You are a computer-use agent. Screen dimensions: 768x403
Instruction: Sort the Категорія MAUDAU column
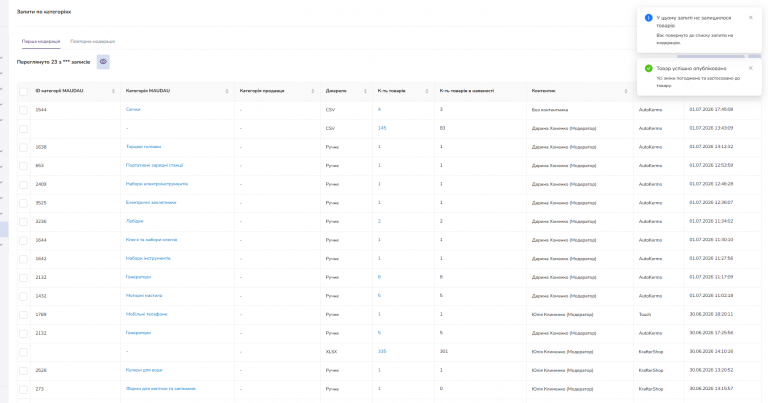click(227, 91)
